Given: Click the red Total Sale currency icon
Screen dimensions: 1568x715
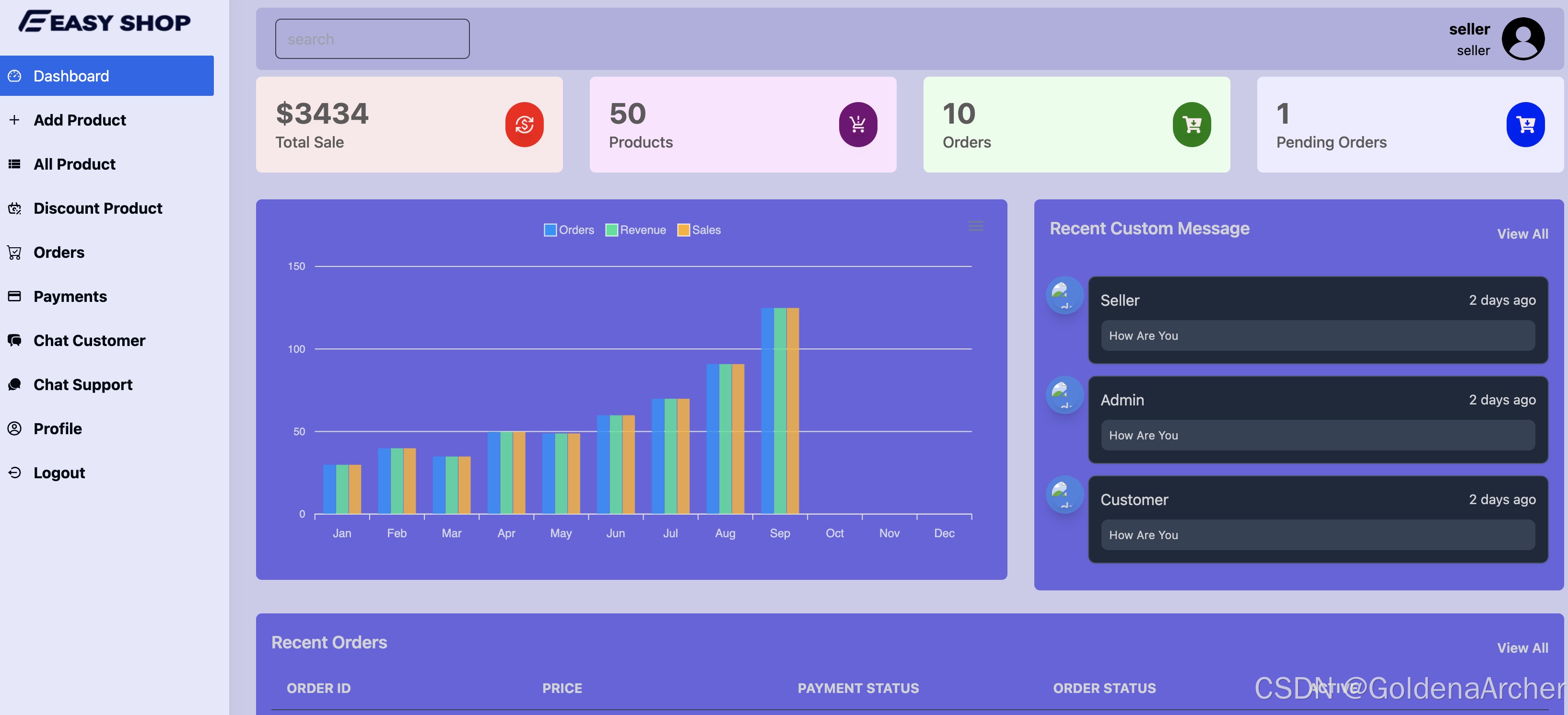Looking at the screenshot, I should [524, 125].
